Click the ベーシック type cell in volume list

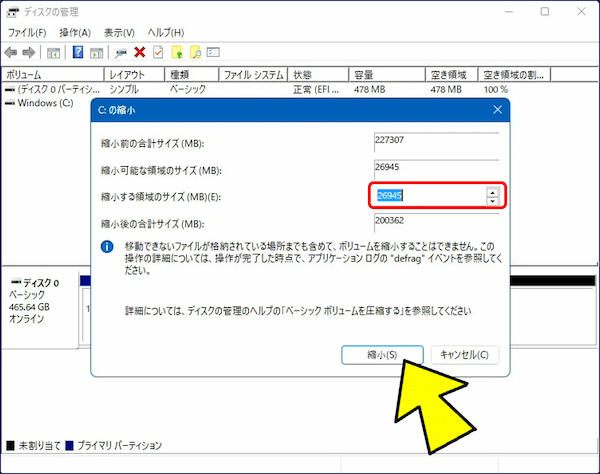tap(188, 90)
